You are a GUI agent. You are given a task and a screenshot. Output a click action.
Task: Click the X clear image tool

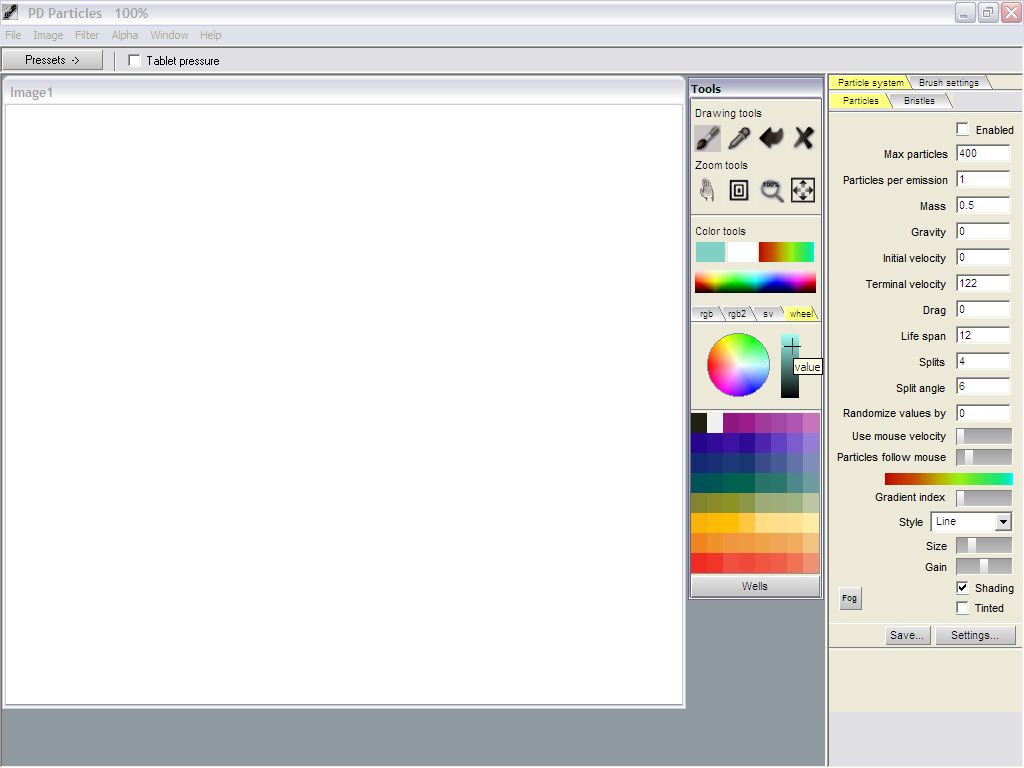(x=803, y=138)
